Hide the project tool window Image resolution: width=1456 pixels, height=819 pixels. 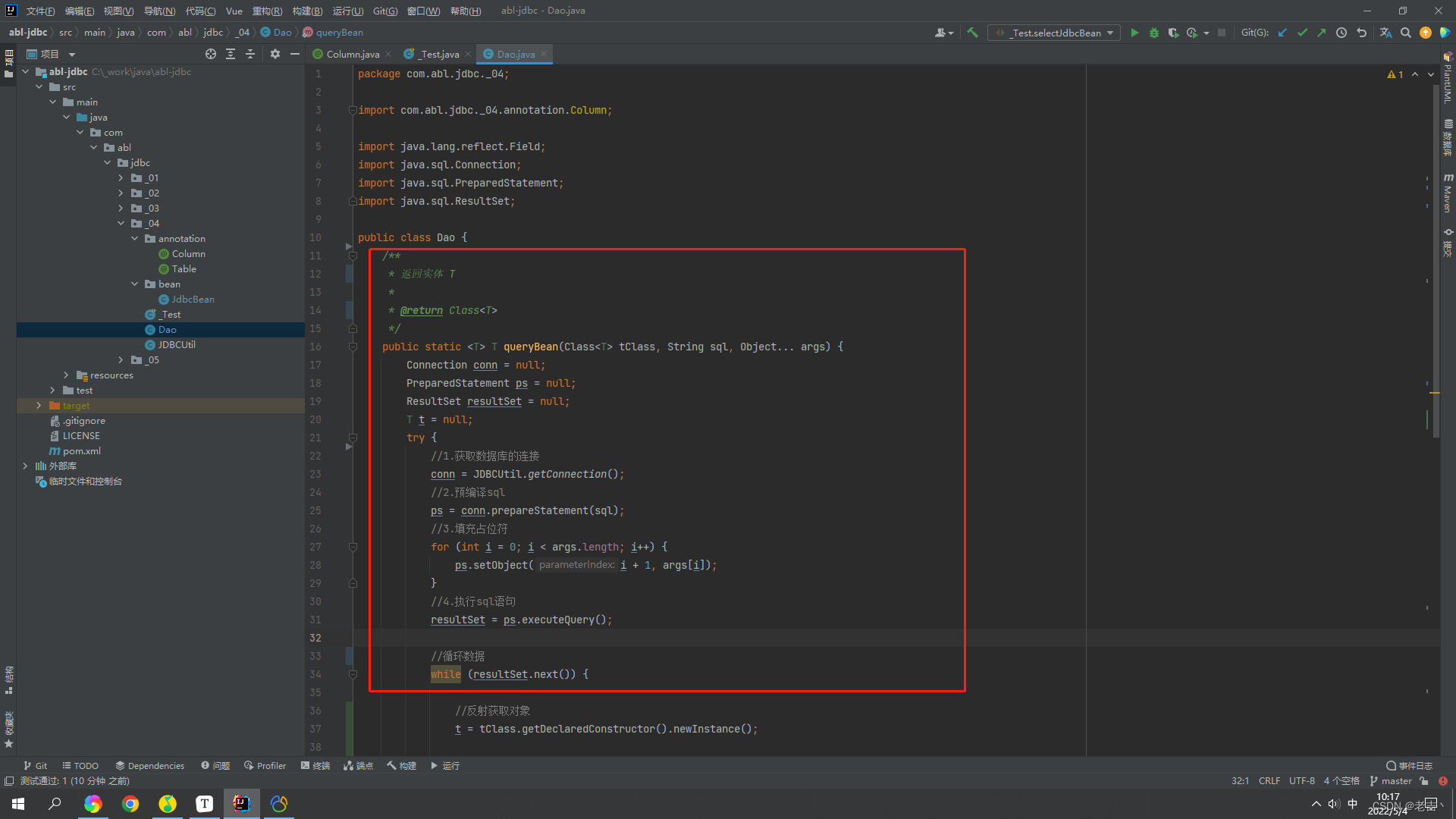295,54
